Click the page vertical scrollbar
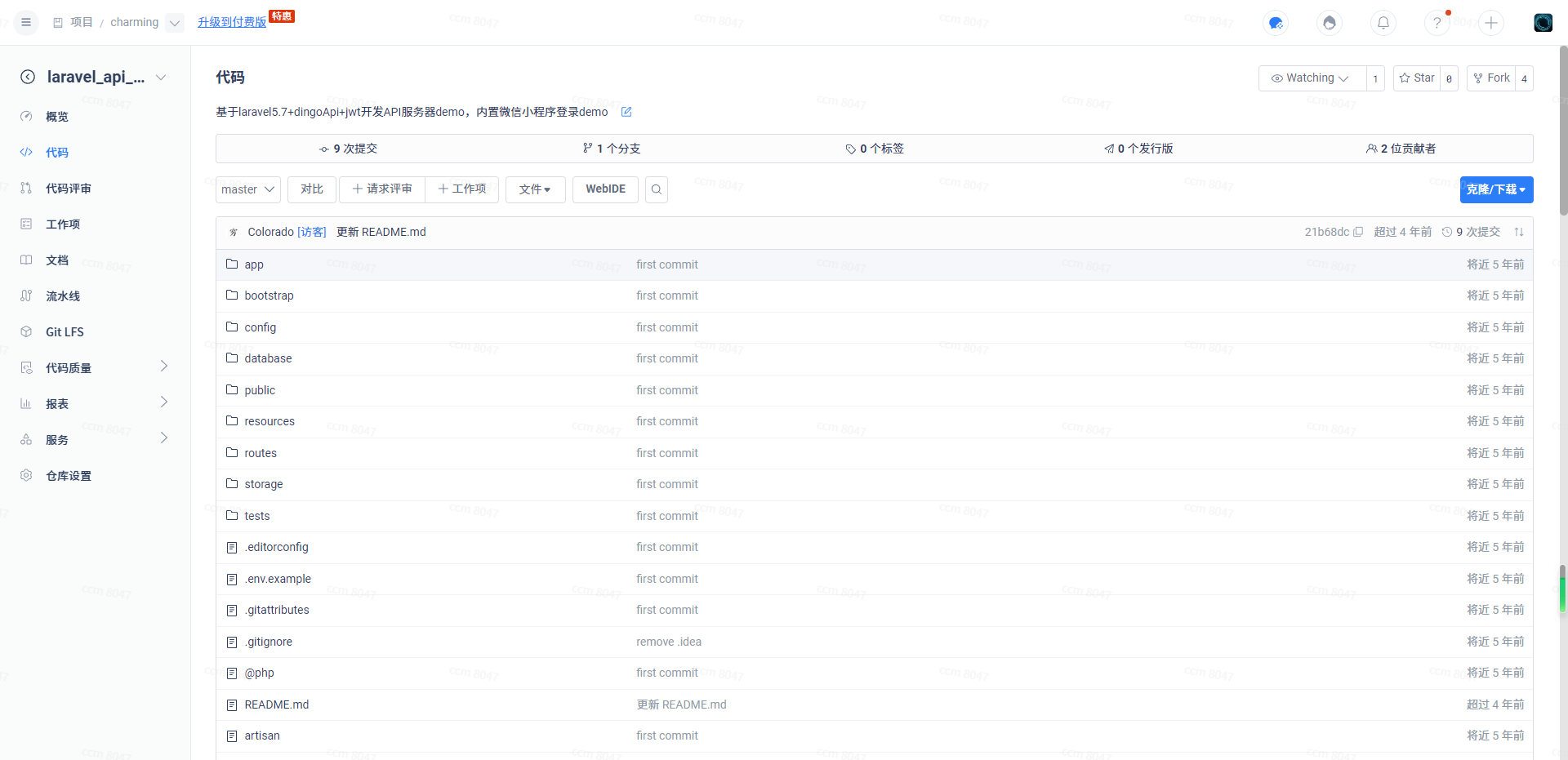 pos(1562,131)
